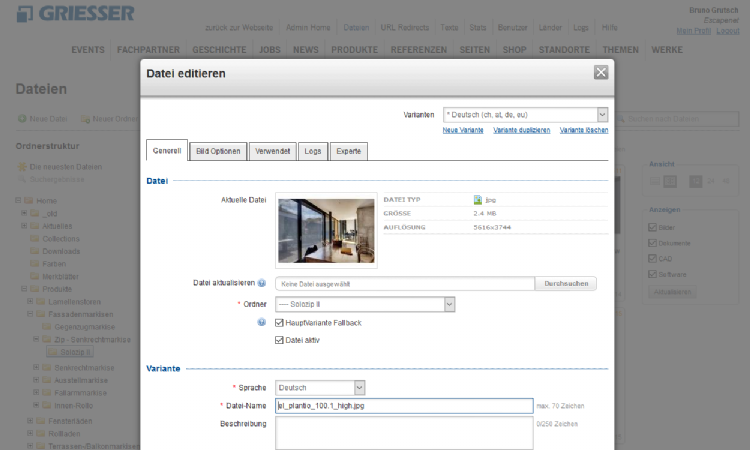Viewport: 750px width, 450px height.
Task: Click into the Datei-Name text field
Action: click(404, 406)
